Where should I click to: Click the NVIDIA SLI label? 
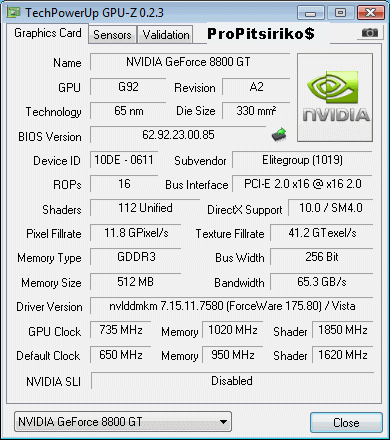(x=53, y=382)
